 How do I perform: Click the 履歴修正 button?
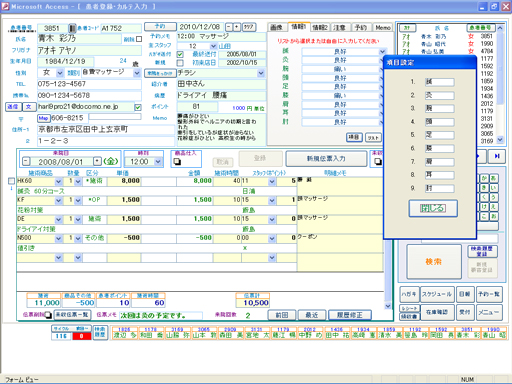pos(350,315)
